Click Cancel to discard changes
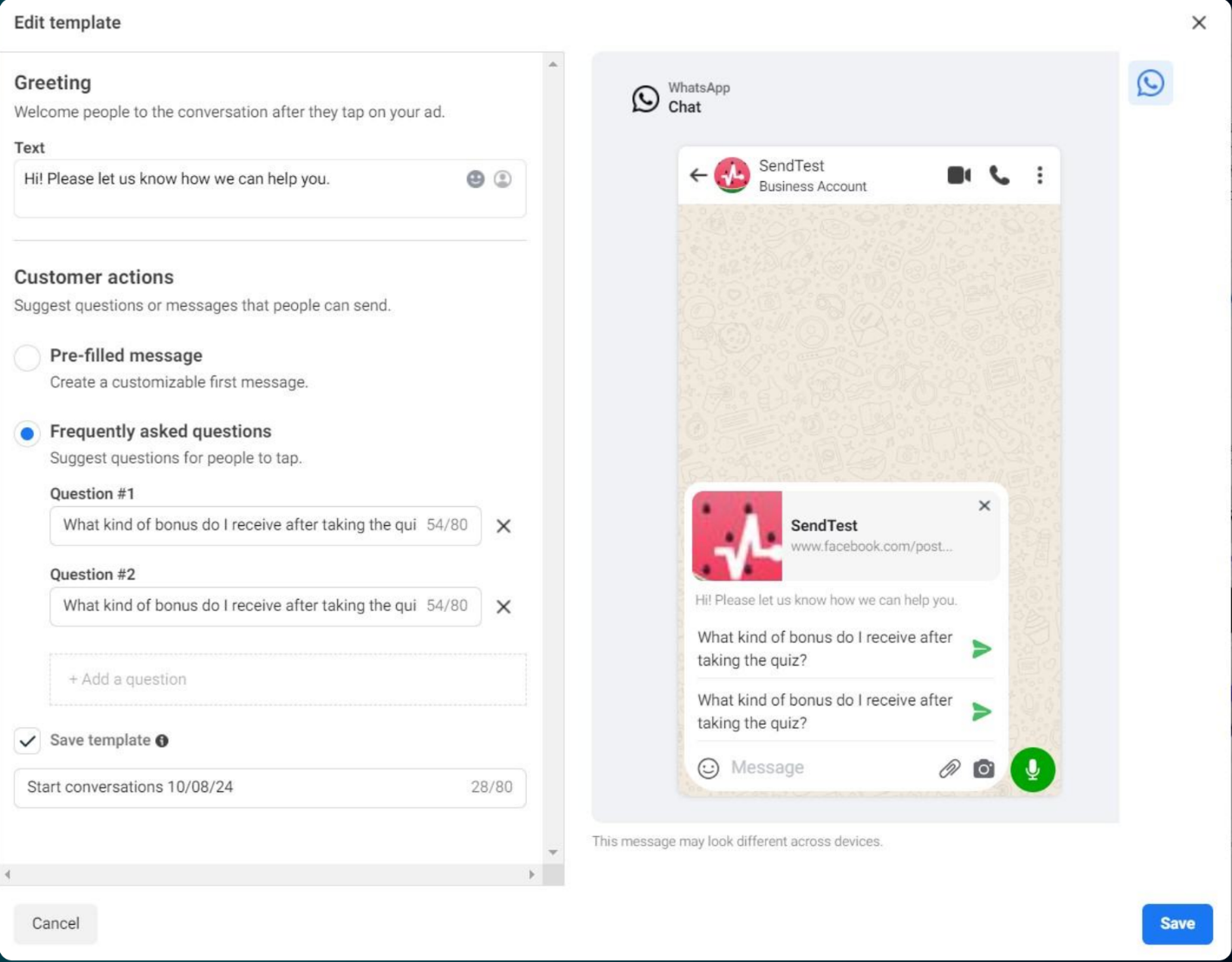The width and height of the screenshot is (1232, 962). pyautogui.click(x=55, y=924)
